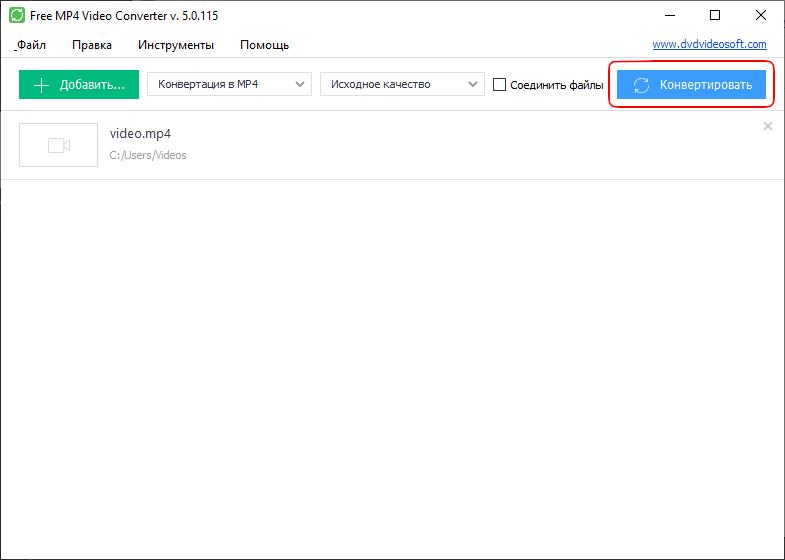Remove video.mp4 with the X icon
785x560 pixels.
click(x=767, y=126)
